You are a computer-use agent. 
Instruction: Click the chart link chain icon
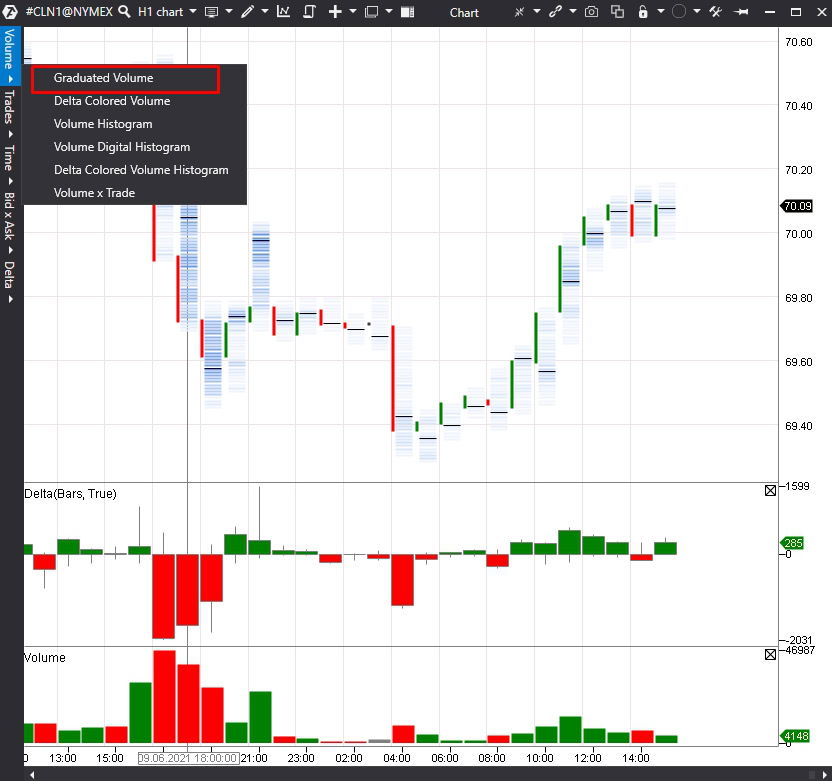point(555,12)
